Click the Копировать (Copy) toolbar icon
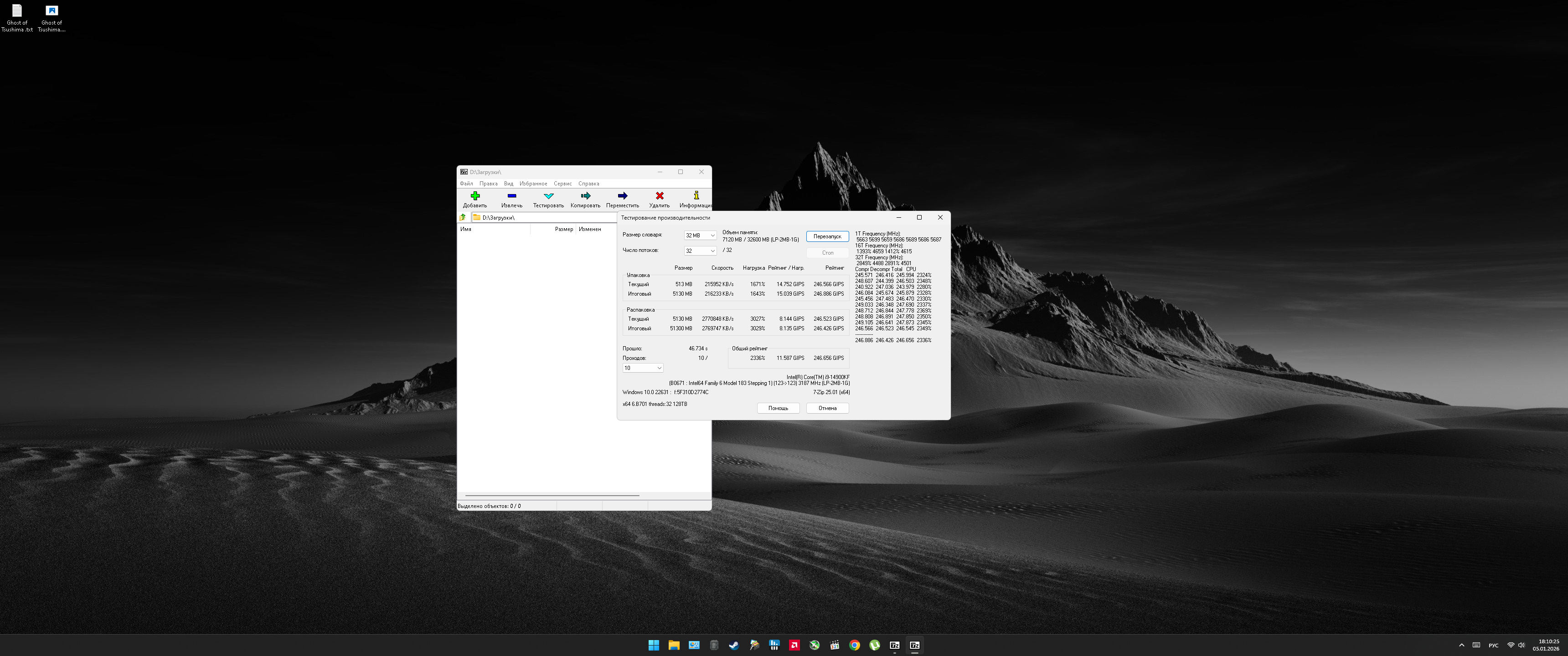 point(585,196)
